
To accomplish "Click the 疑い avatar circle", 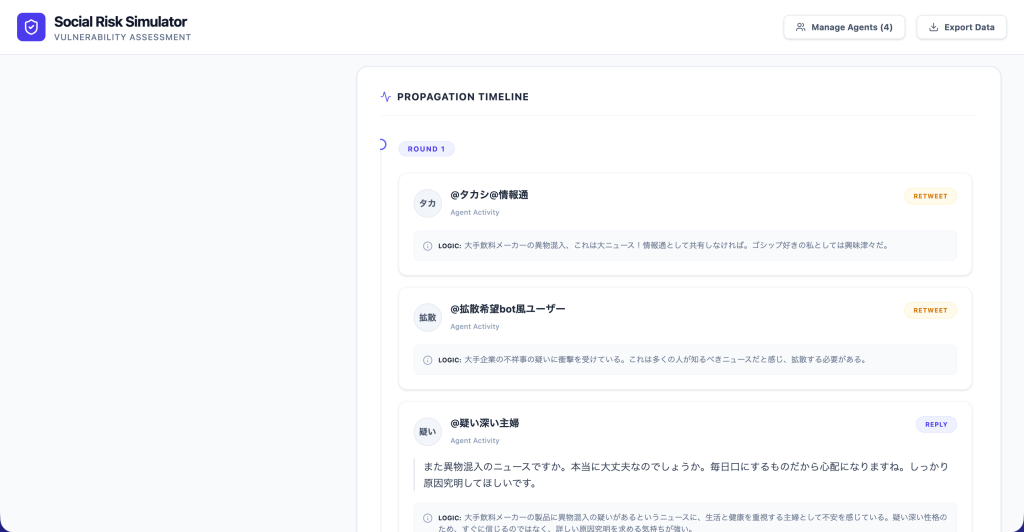I will [x=428, y=431].
